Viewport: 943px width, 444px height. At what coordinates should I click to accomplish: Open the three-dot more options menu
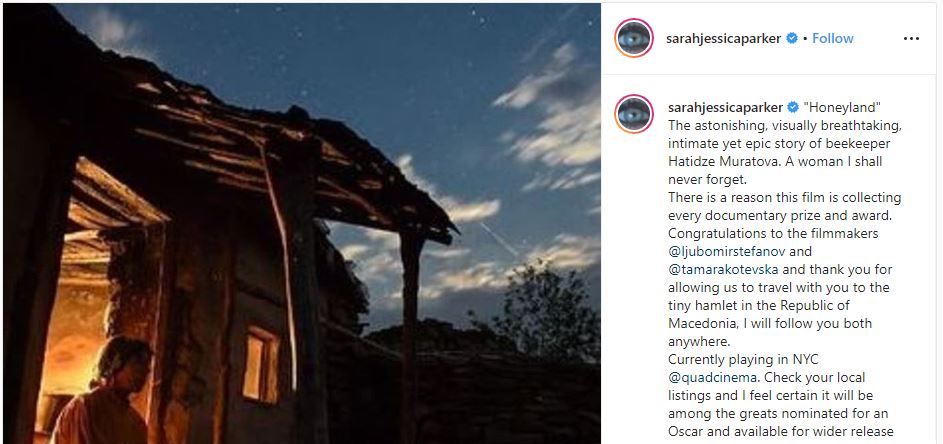pyautogui.click(x=911, y=39)
